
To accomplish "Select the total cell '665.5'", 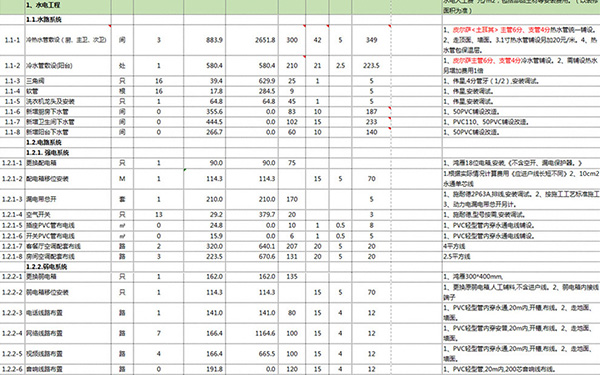I will coord(252,354).
